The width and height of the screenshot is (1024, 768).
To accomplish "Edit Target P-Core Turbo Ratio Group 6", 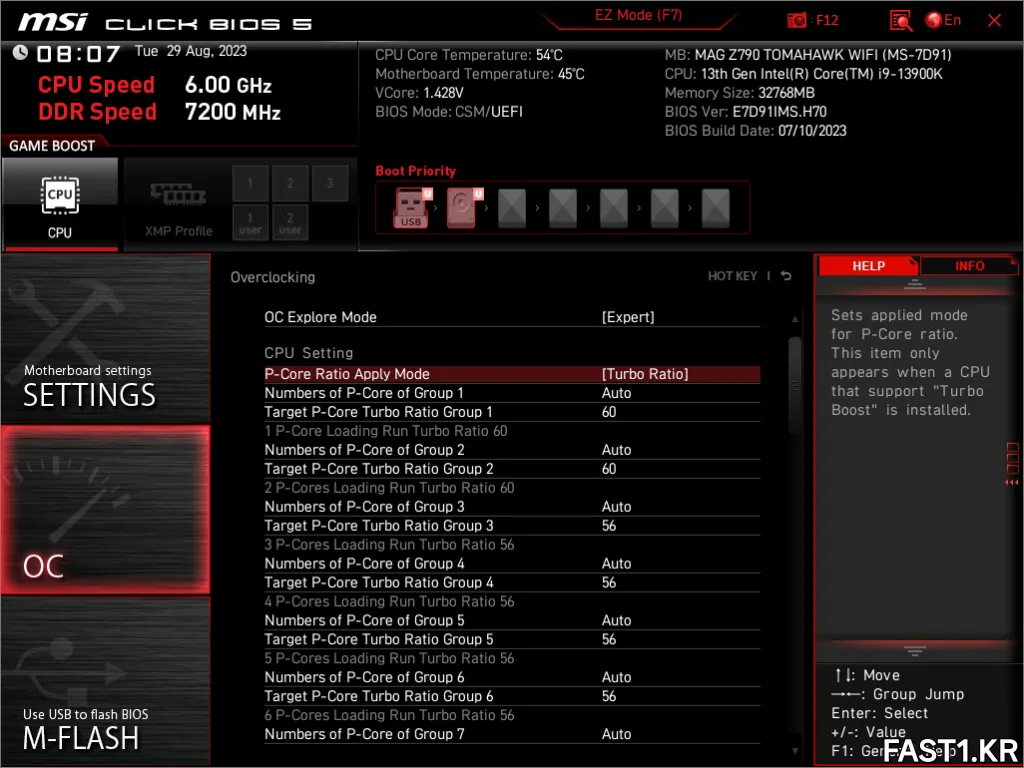I will pos(512,696).
